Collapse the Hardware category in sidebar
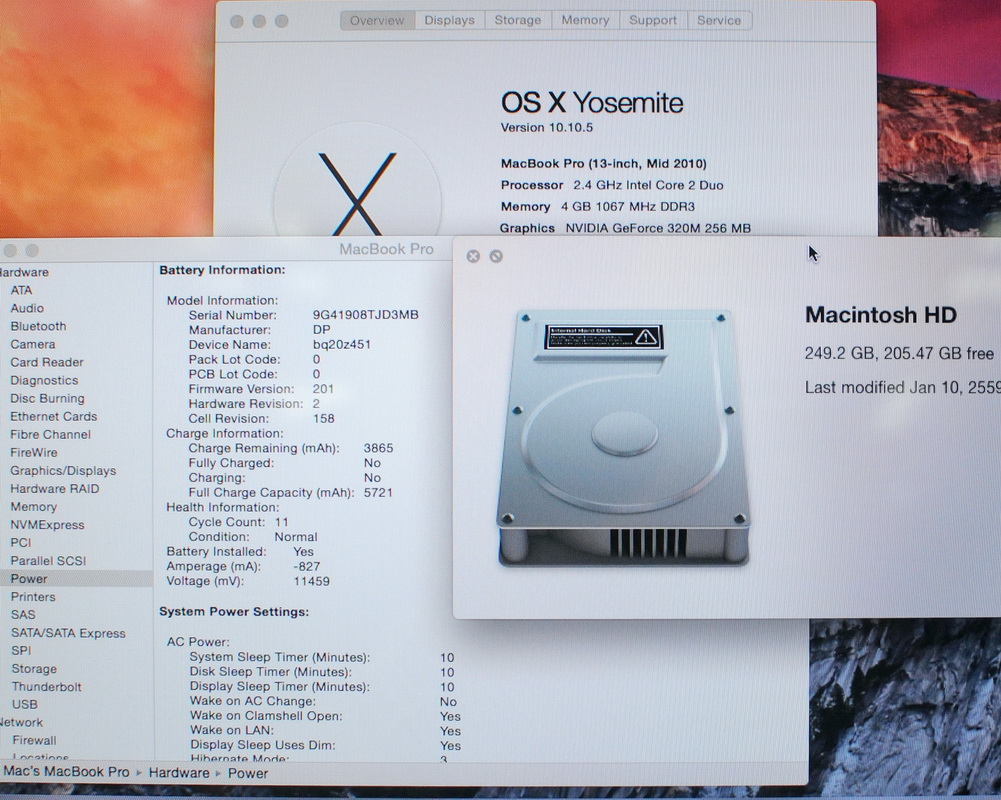Viewport: 1001px width, 800px height. pos(24,272)
